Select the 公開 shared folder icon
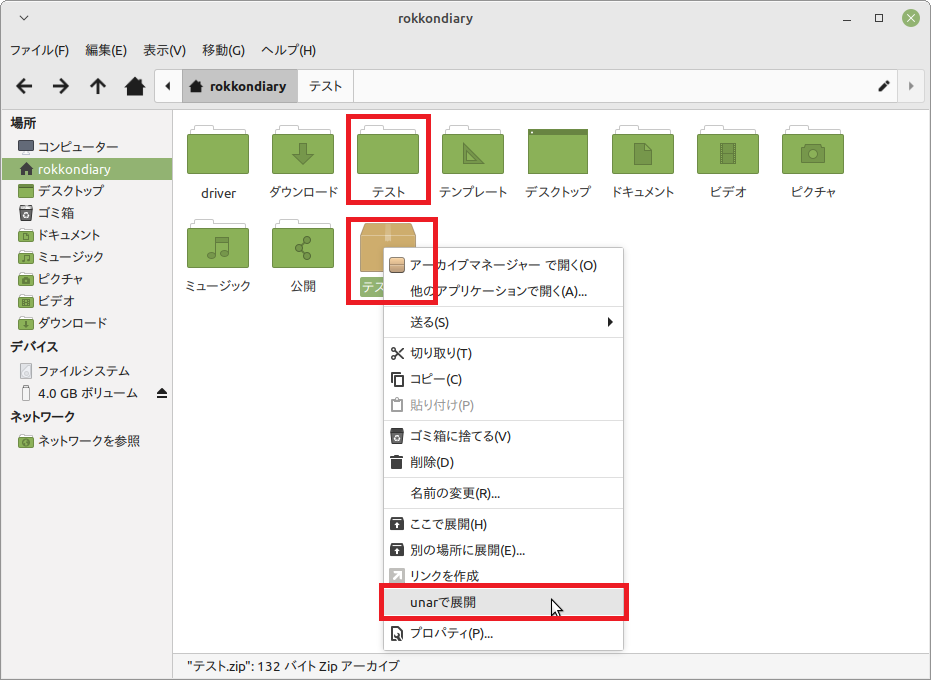Screen dimensions: 931x680 tap(303, 243)
